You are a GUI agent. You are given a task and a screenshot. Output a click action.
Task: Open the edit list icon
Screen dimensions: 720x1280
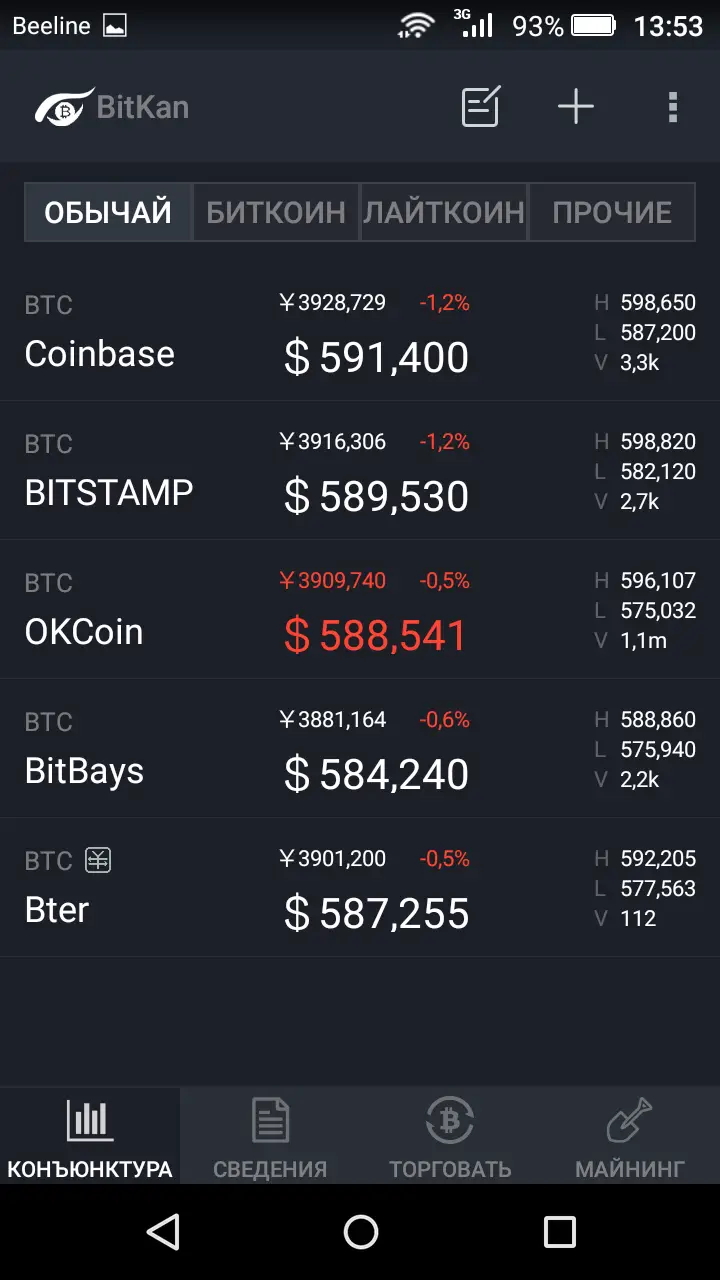tap(481, 107)
